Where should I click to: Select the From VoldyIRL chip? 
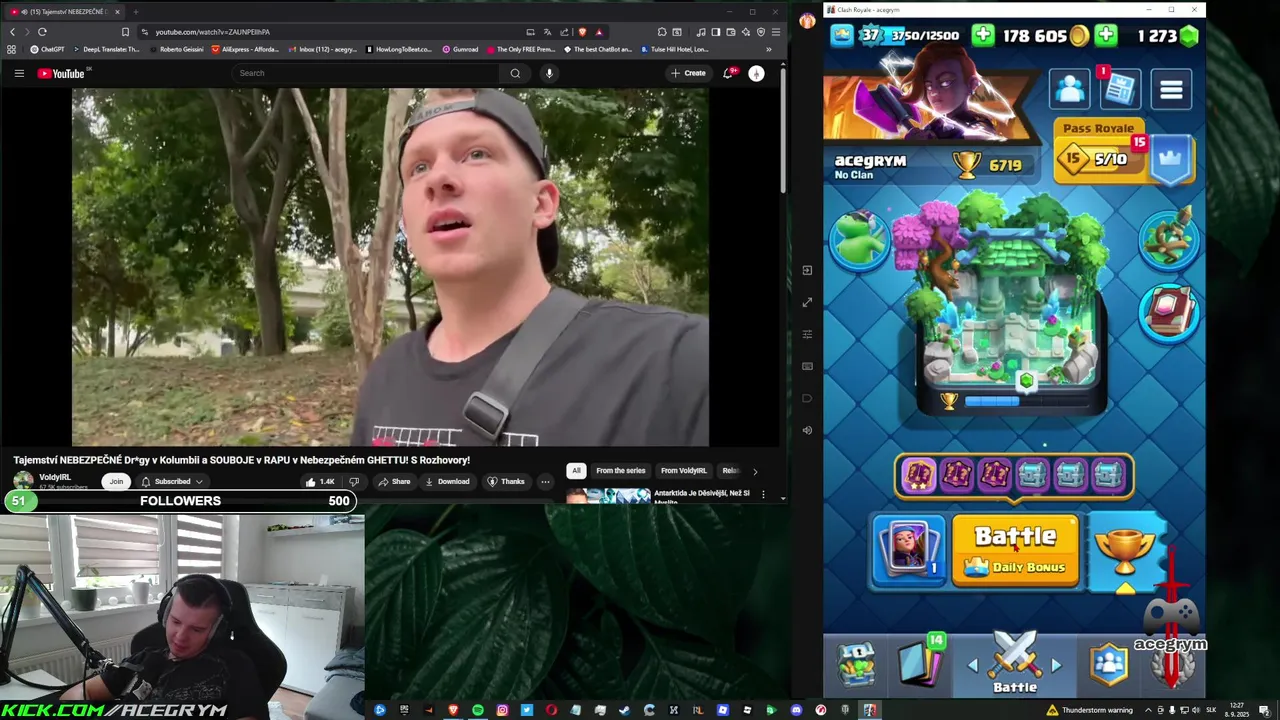684,471
